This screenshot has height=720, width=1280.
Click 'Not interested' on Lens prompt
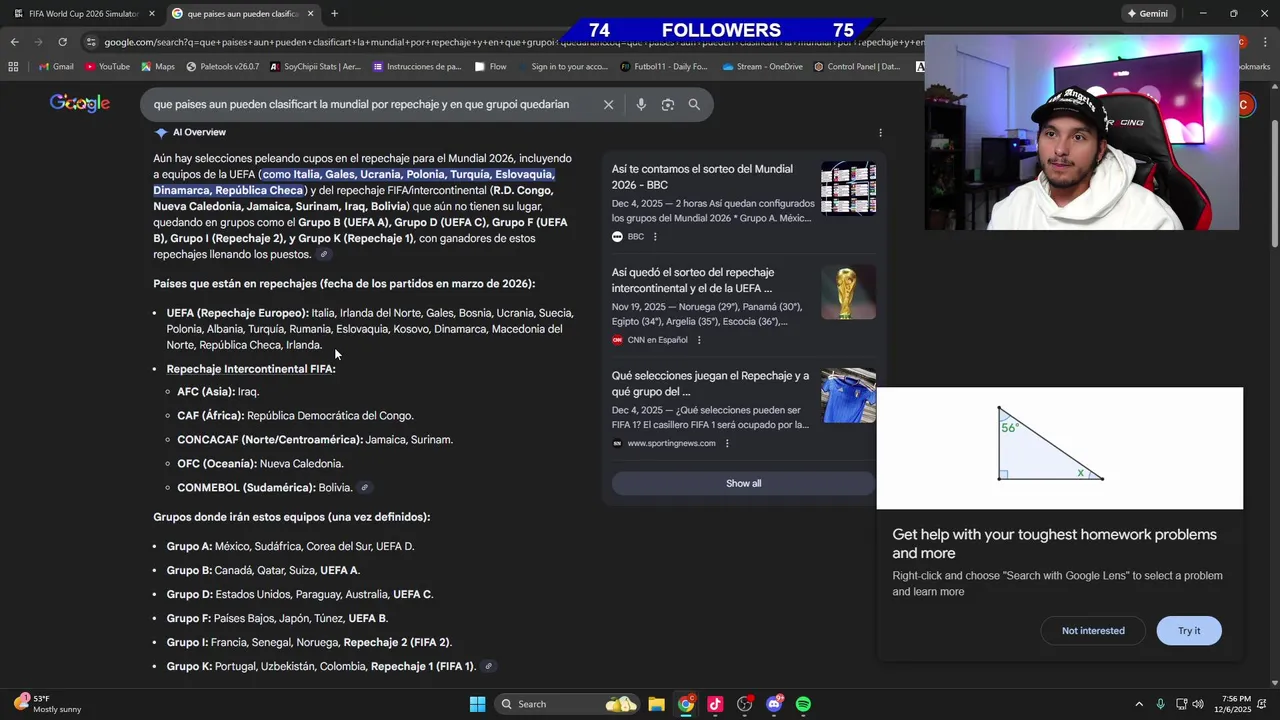[x=1093, y=631]
